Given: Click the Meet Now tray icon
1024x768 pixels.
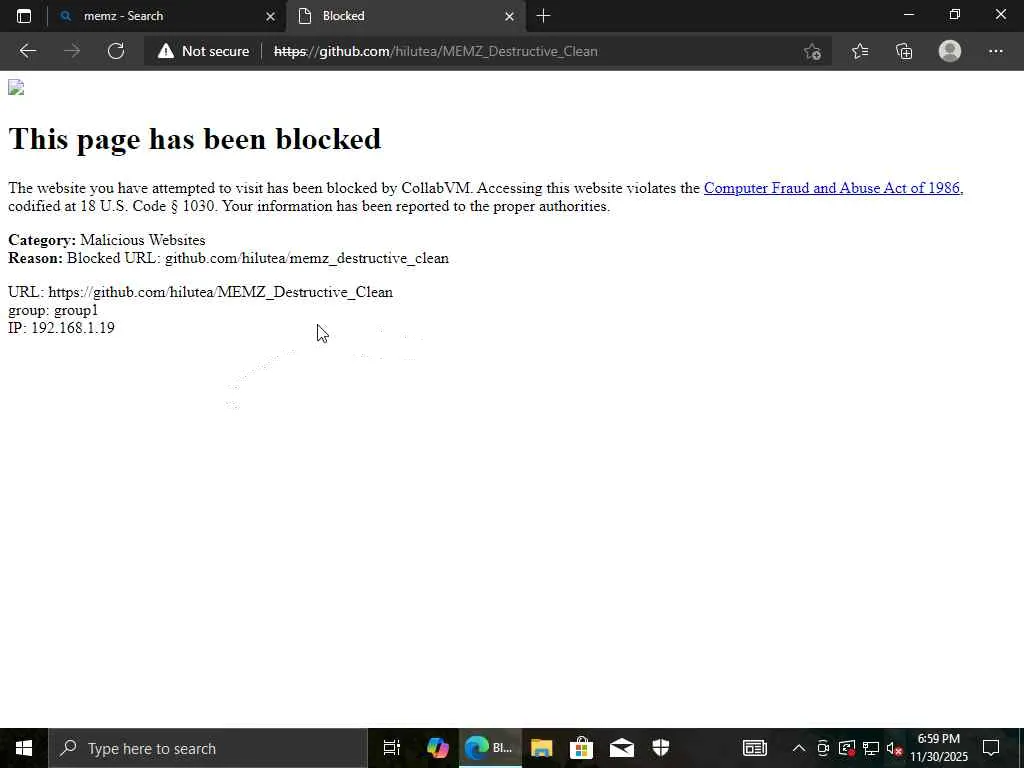Looking at the screenshot, I should [x=823, y=748].
